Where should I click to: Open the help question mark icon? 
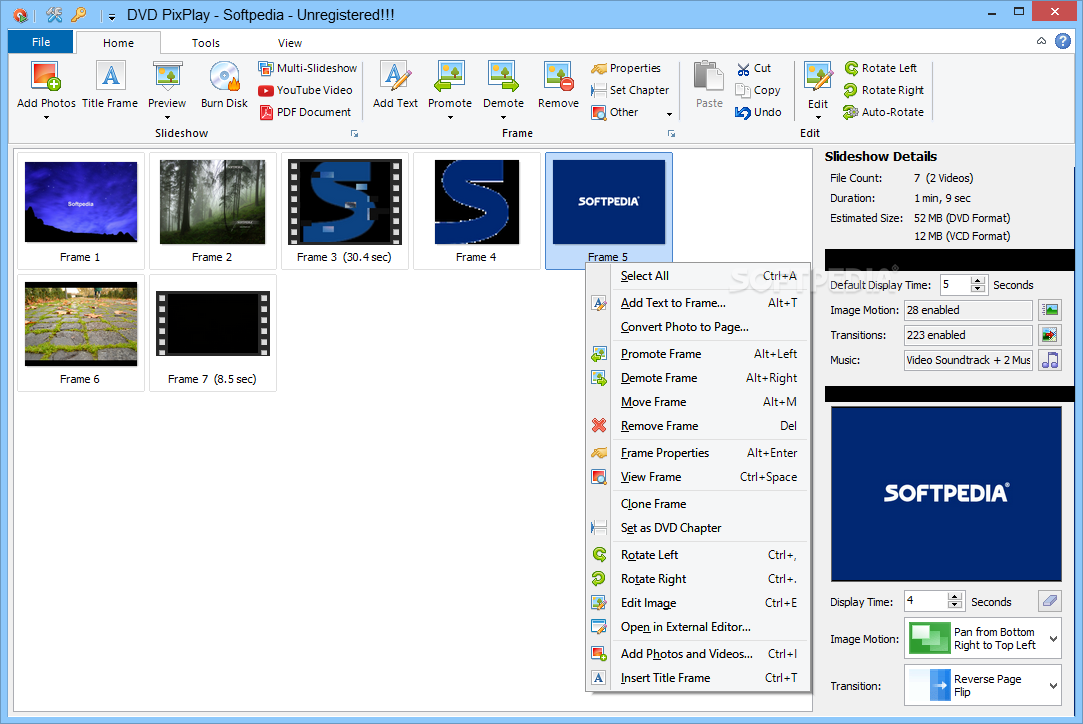point(1063,41)
